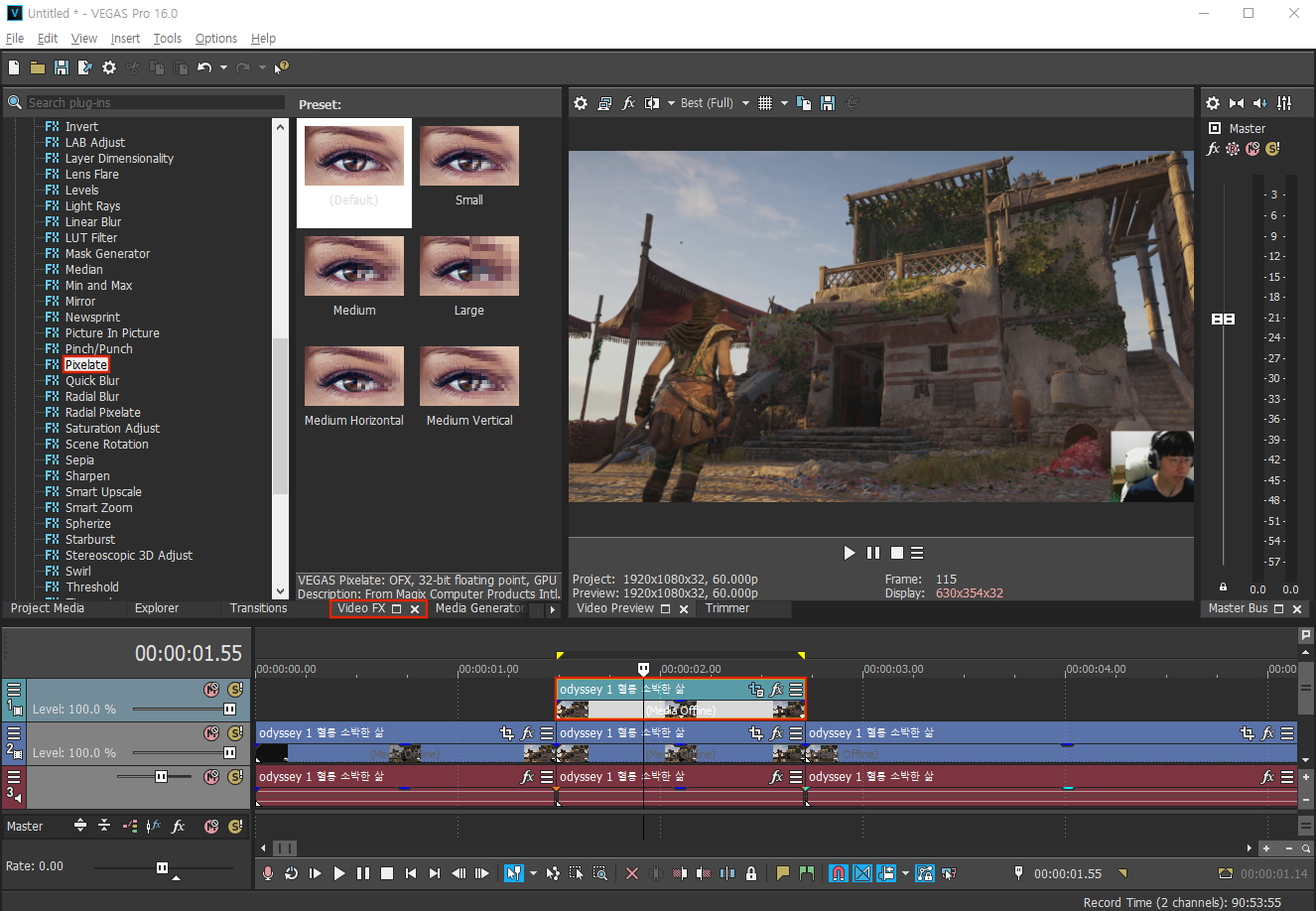Mute video track 2
This screenshot has height=911, width=1316.
click(x=211, y=733)
